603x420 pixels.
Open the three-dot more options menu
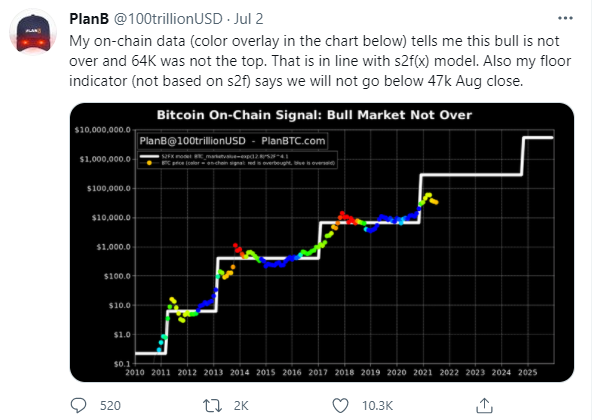pos(565,18)
